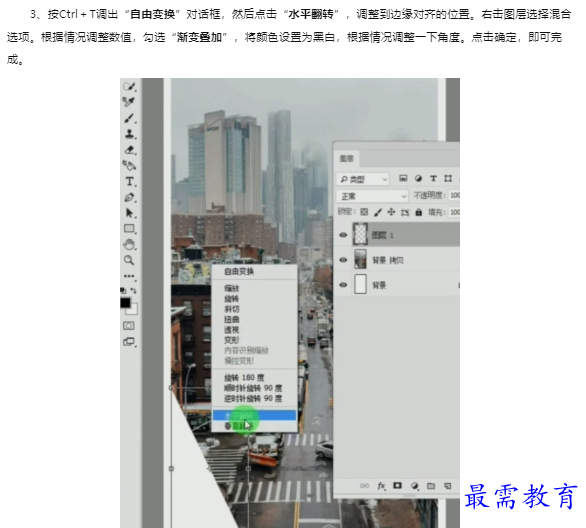Screen dimensions: 586x528
Task: Filter layers by text type
Action: tap(433, 179)
